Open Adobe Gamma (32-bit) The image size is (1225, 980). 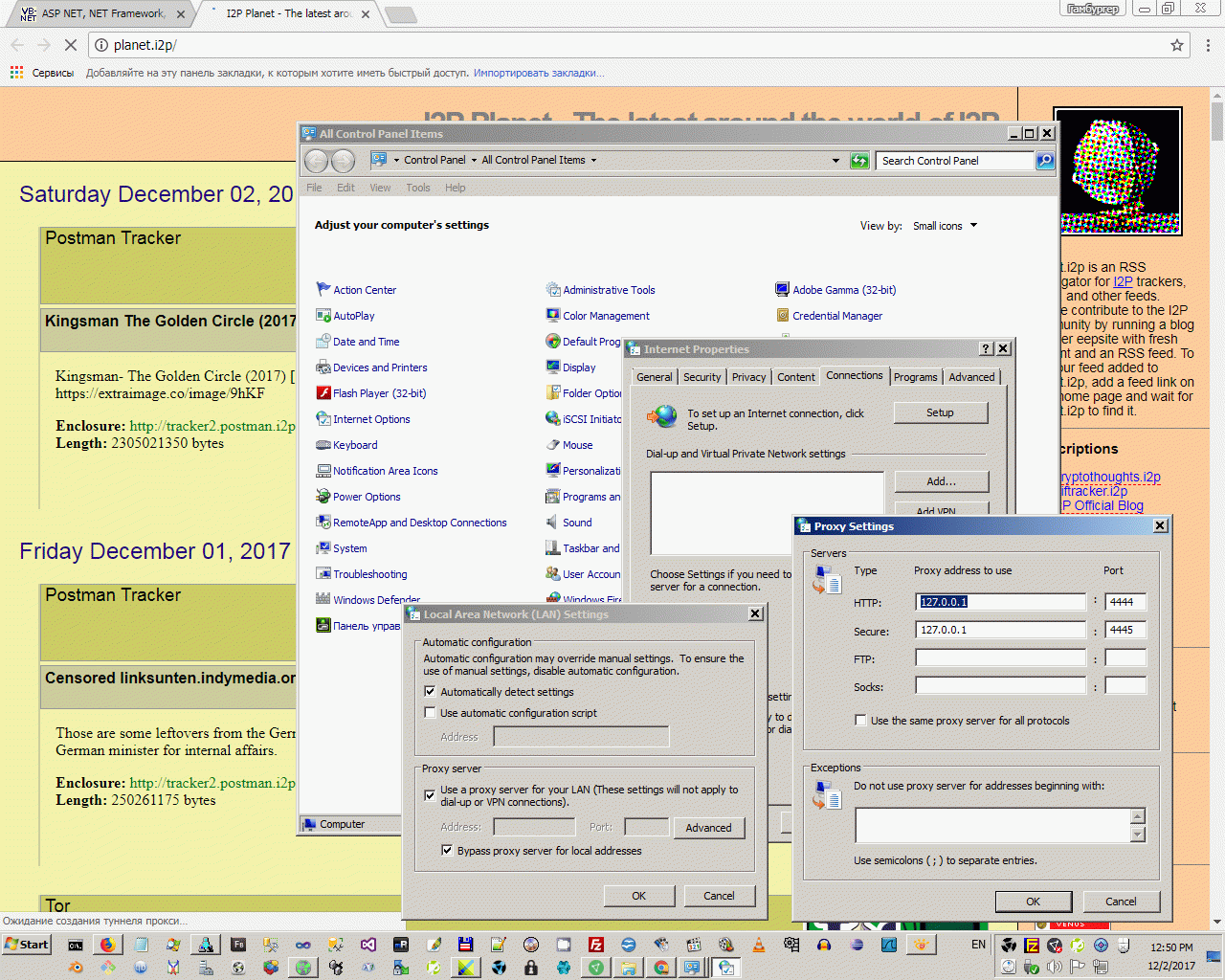pyautogui.click(x=835, y=290)
